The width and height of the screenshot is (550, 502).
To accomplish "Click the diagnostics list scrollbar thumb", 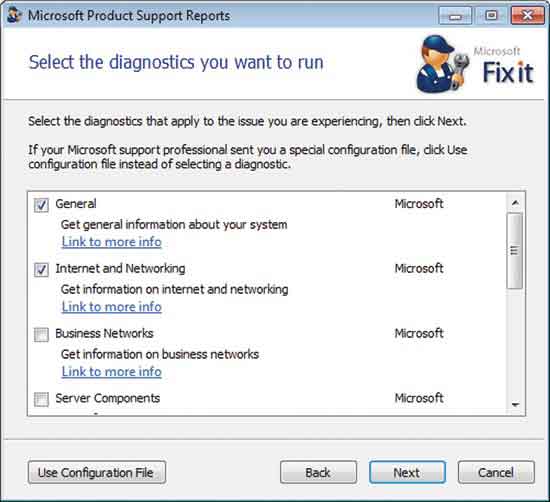I will [515, 251].
